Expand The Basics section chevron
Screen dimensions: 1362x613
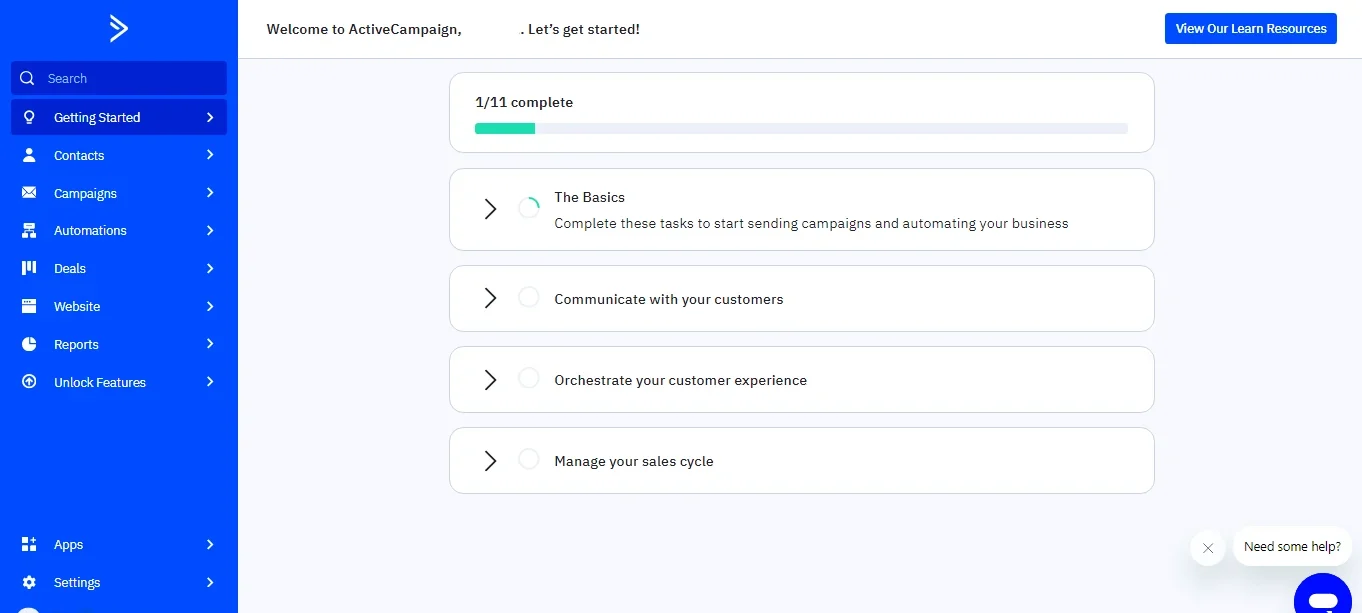[490, 209]
